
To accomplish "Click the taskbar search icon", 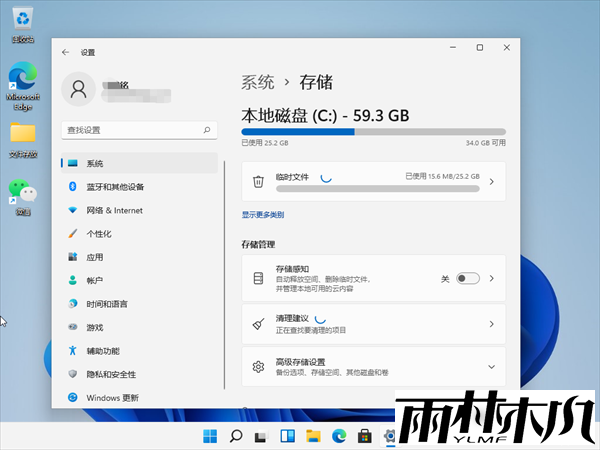I will point(236,436).
